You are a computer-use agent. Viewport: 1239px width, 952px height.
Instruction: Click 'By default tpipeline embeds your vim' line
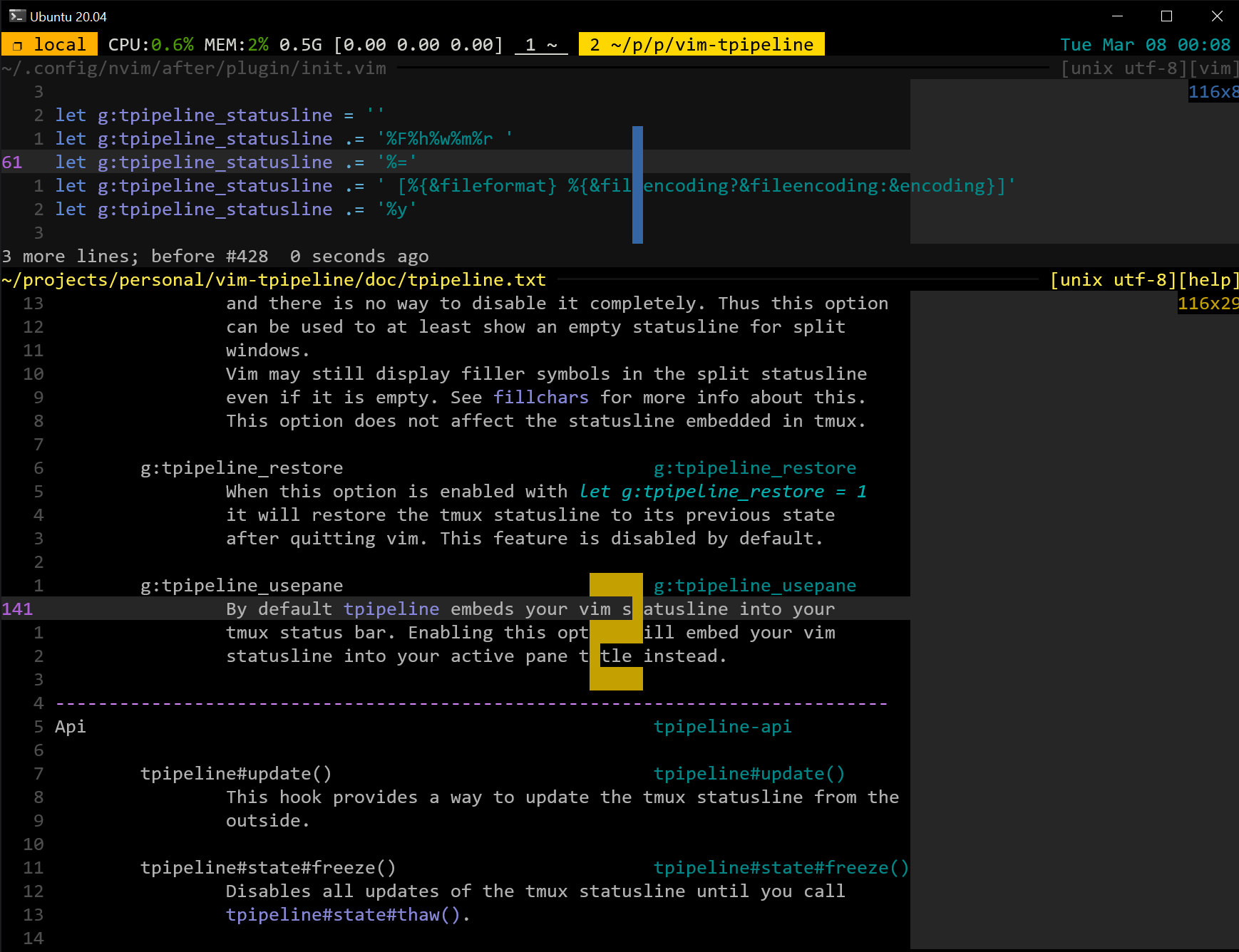pos(530,609)
